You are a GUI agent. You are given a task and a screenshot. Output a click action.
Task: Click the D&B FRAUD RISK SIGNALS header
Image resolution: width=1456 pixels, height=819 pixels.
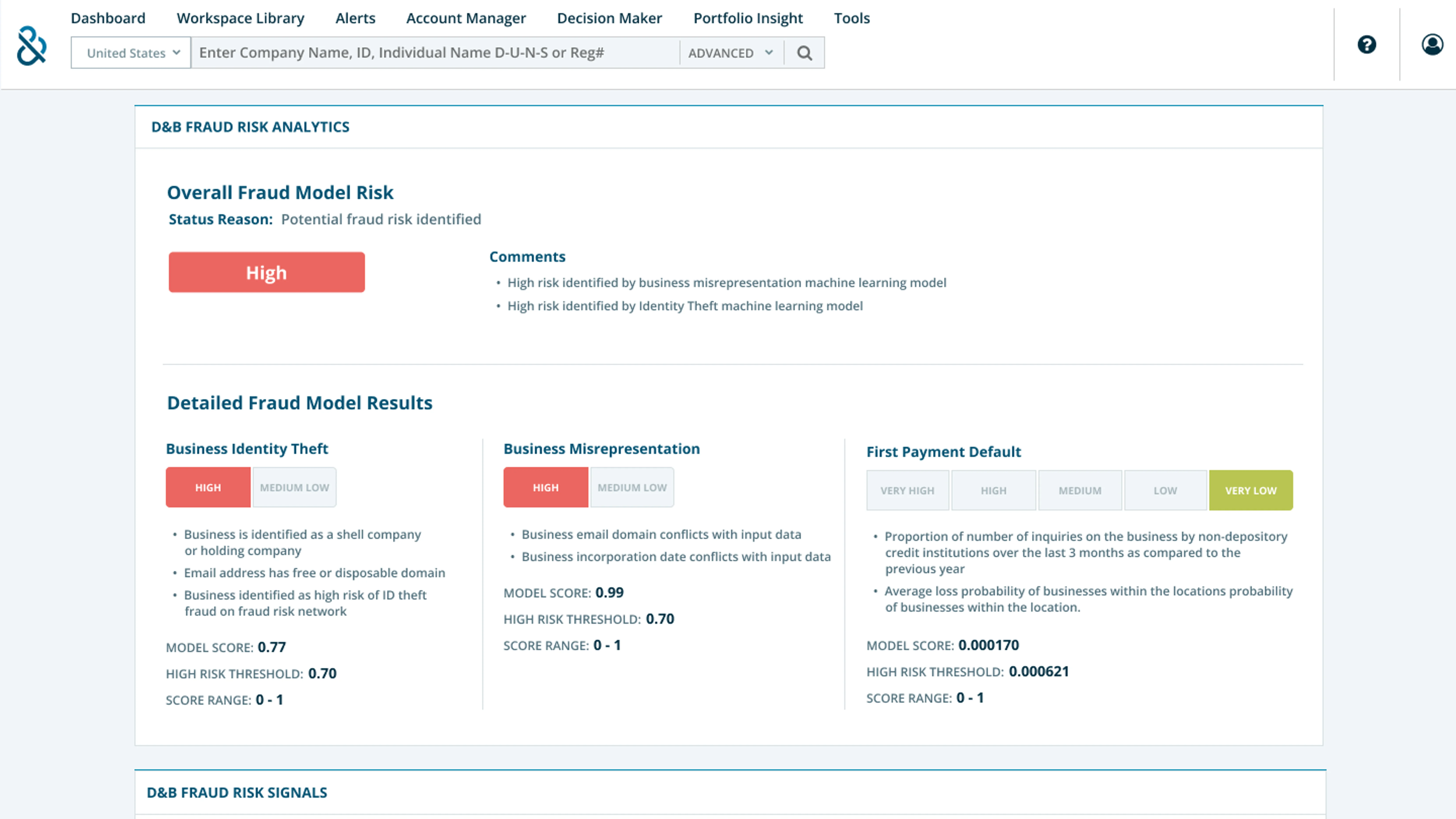tap(237, 793)
